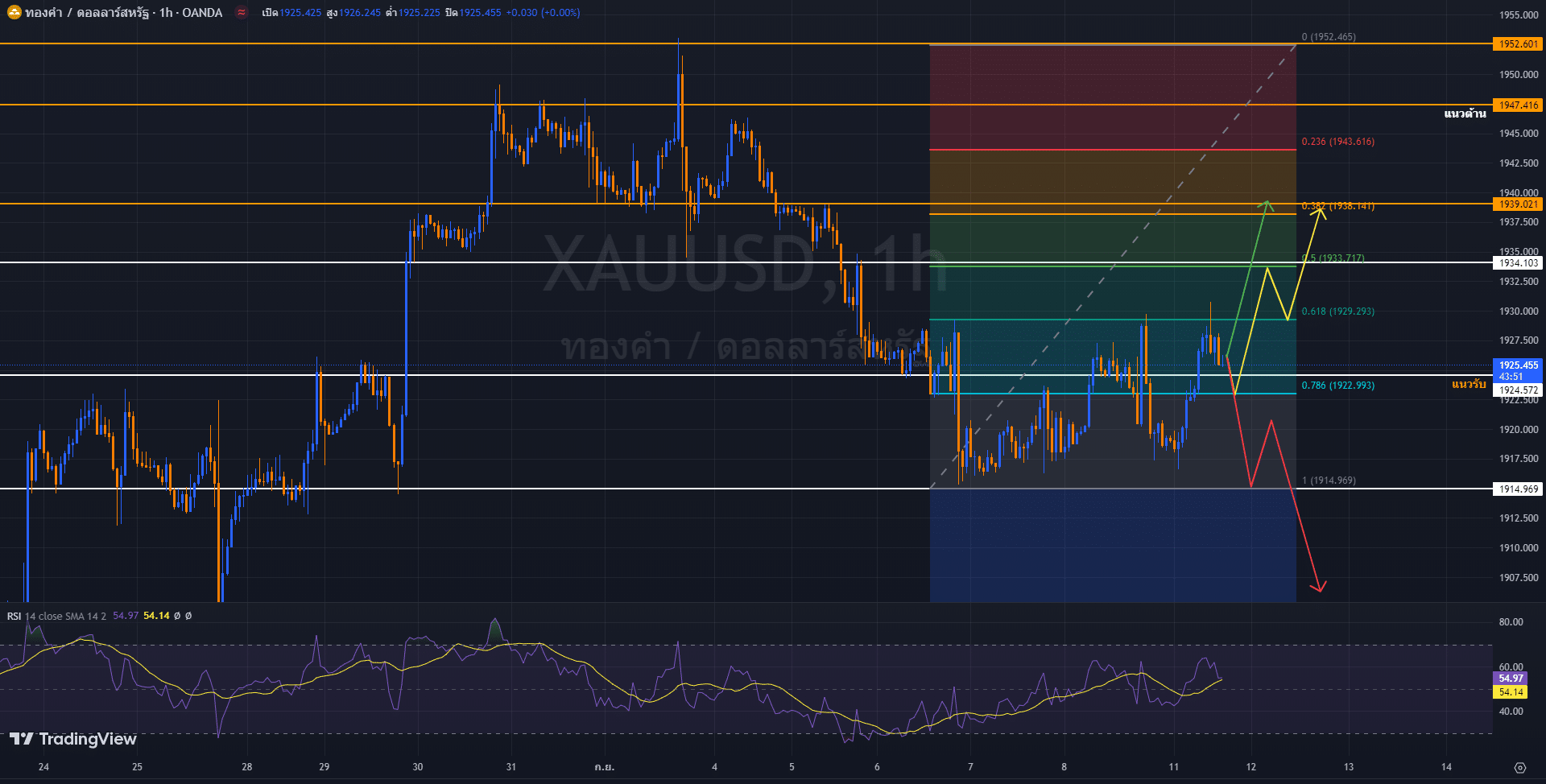Click the yellow SMA value 54.14 in legend
The width and height of the screenshot is (1546, 784).
point(157,616)
